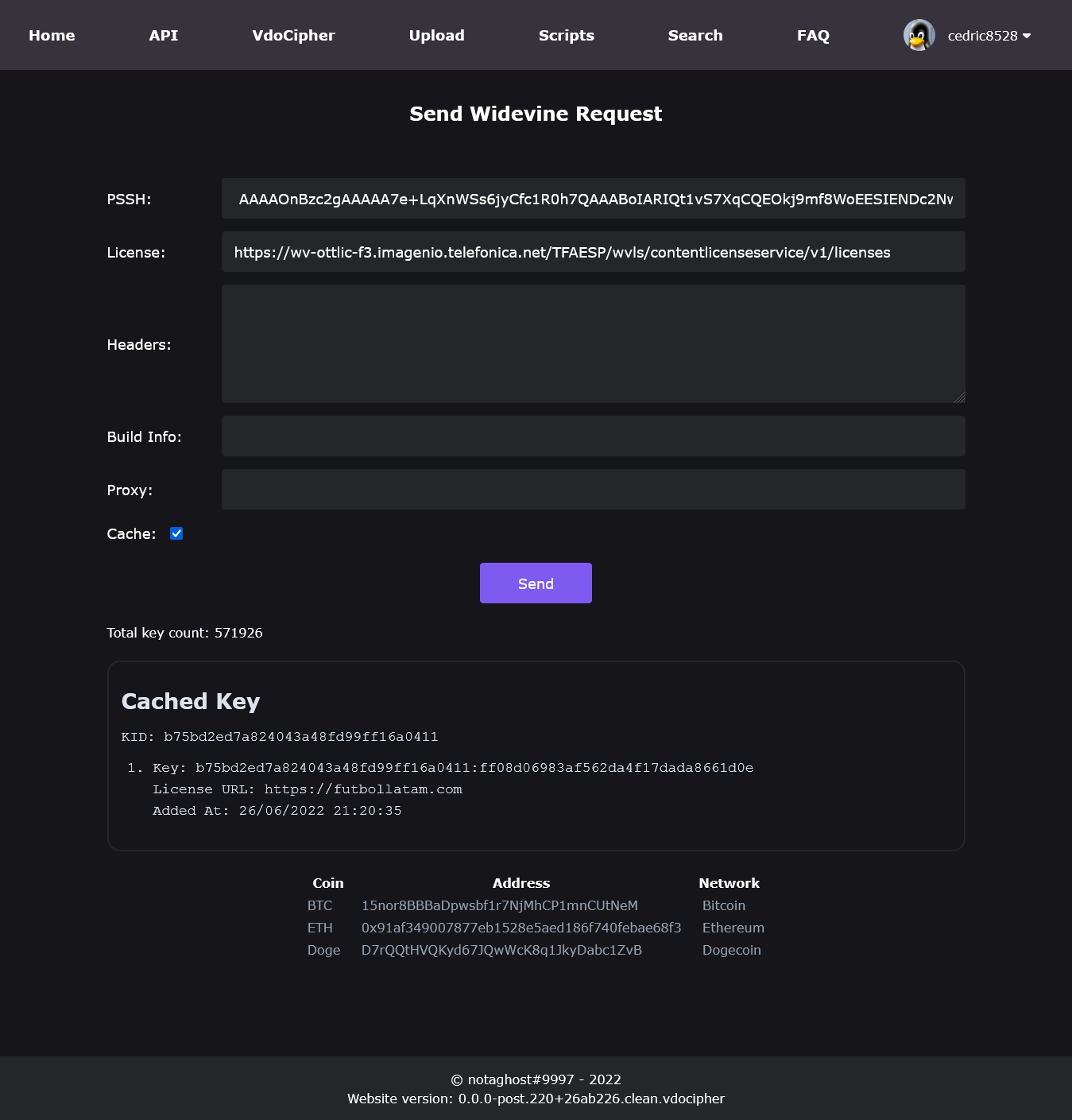Select the Total key count text
This screenshot has width=1072, height=1120.
pyautogui.click(x=185, y=633)
